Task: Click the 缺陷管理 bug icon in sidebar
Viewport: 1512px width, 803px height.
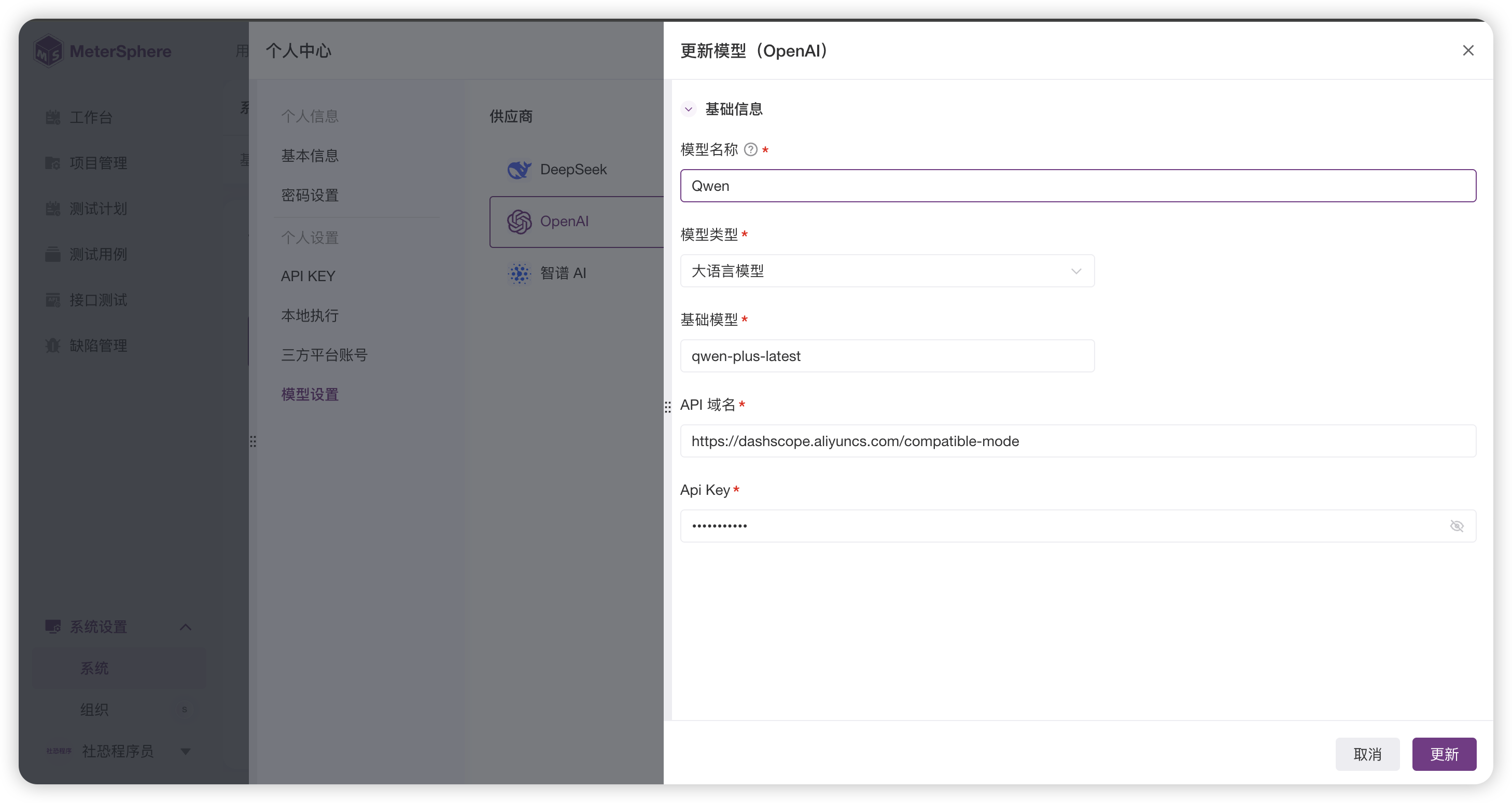Action: (53, 345)
